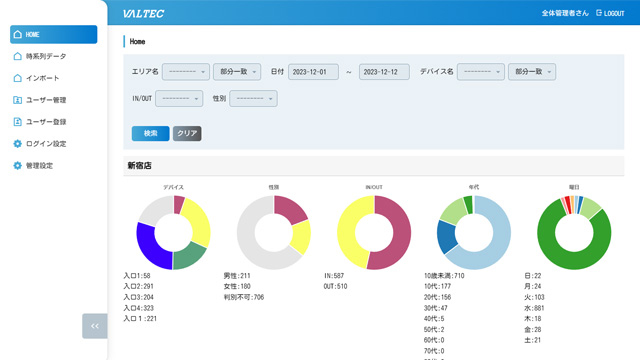Click the 火:103 legend text

point(534,298)
